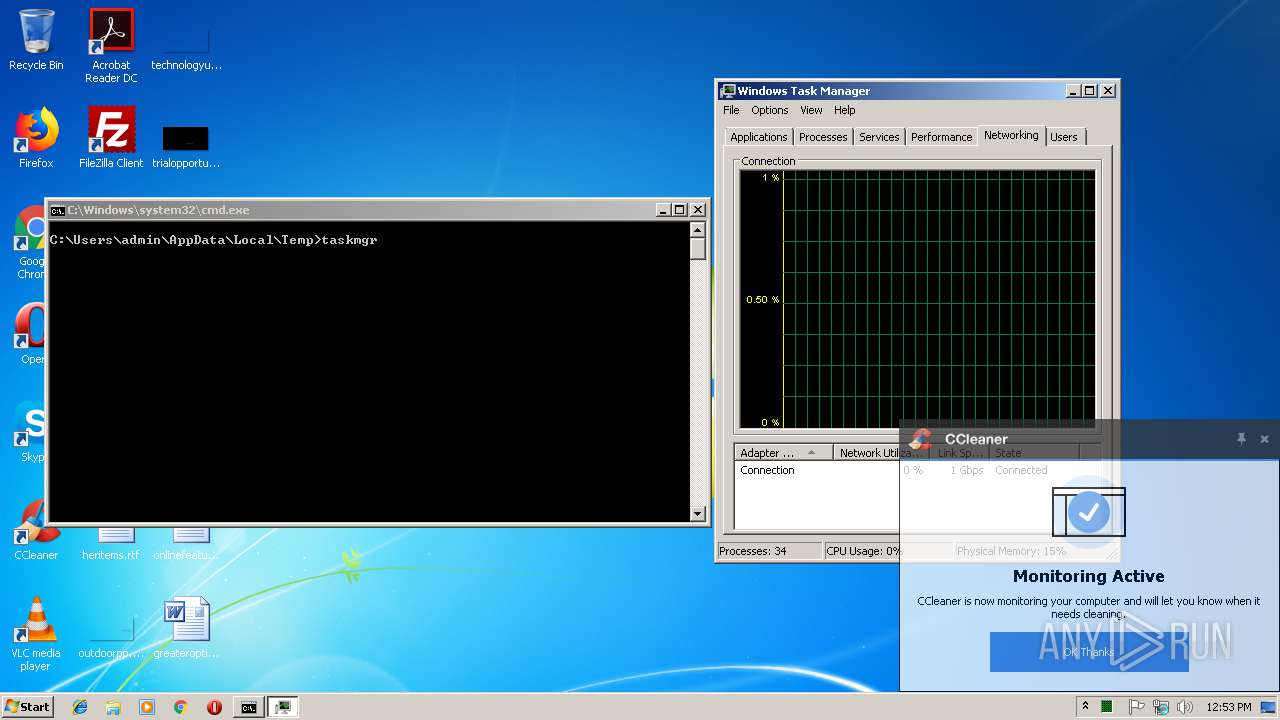Sort by Adapter Name column header
1280x720 pixels.
coord(783,453)
